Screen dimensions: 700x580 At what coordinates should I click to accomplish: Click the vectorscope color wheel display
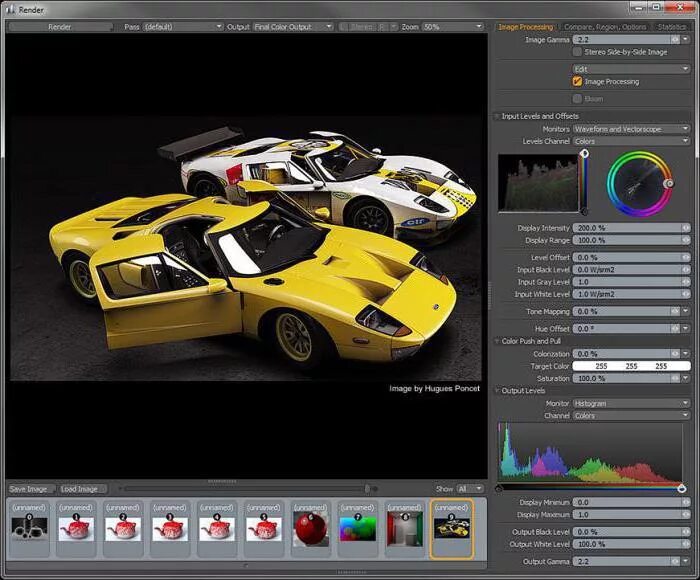pos(640,182)
